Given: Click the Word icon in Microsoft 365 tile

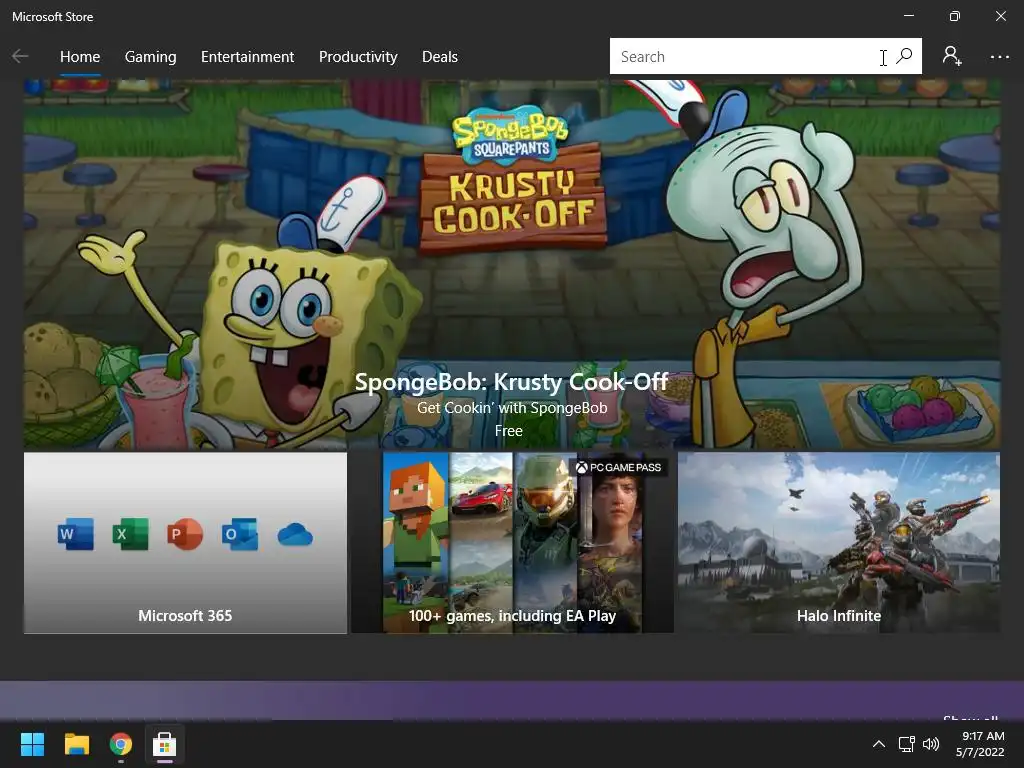Looking at the screenshot, I should pos(76,534).
